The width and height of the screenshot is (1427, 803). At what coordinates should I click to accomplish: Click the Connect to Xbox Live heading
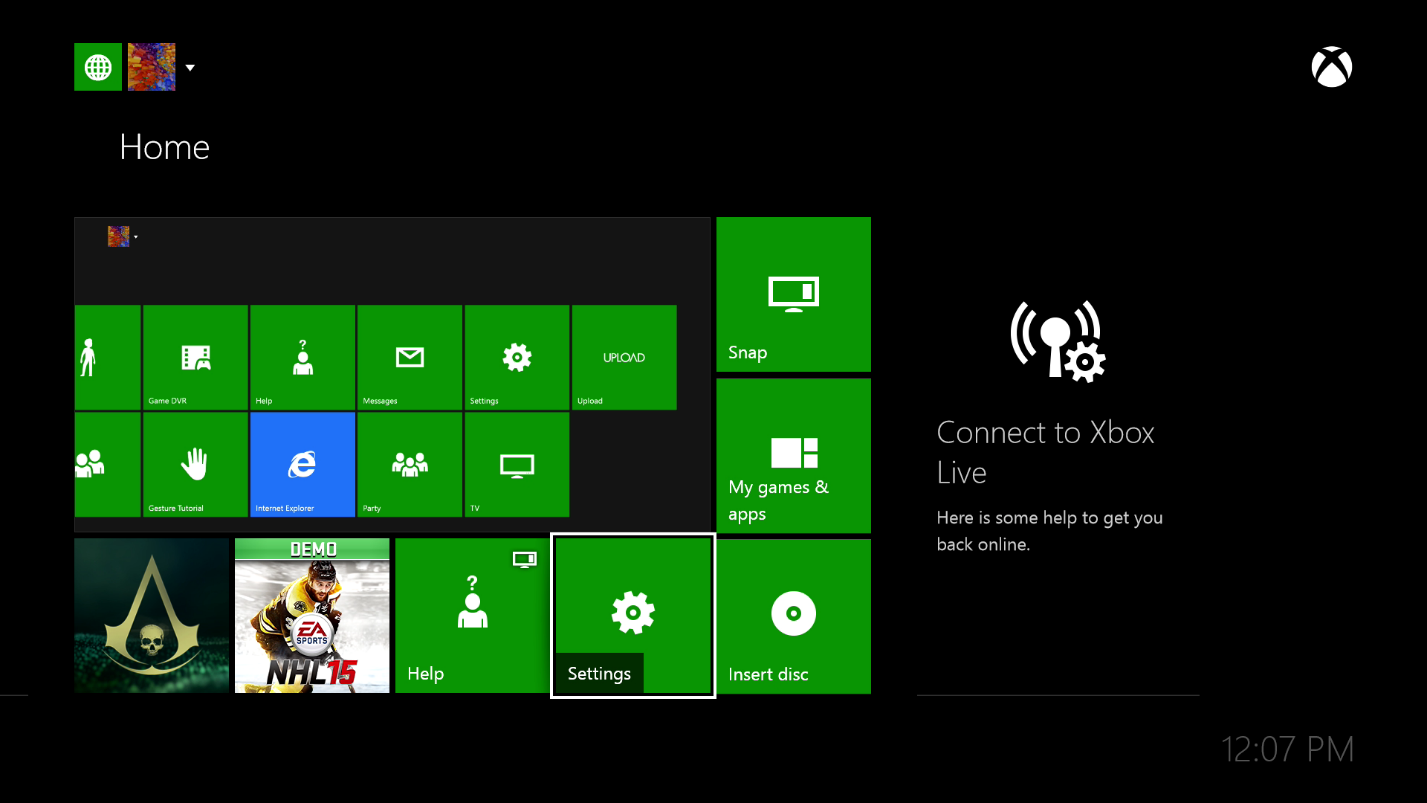(x=1046, y=452)
